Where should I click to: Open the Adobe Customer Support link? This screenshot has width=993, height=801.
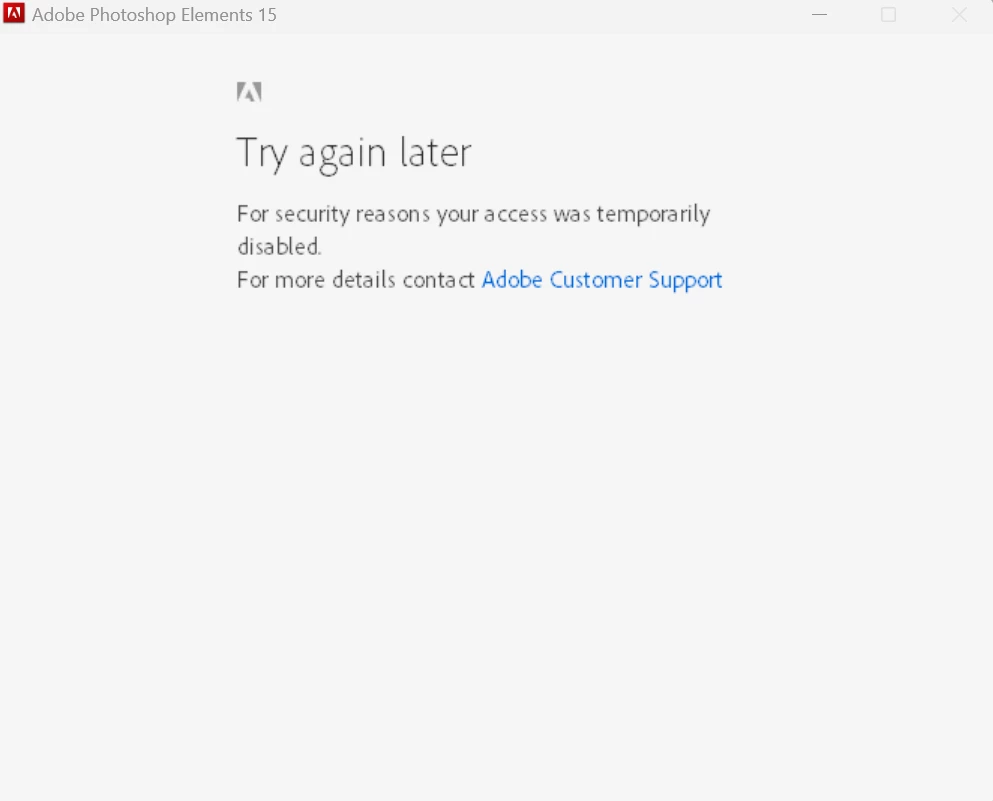click(x=602, y=280)
